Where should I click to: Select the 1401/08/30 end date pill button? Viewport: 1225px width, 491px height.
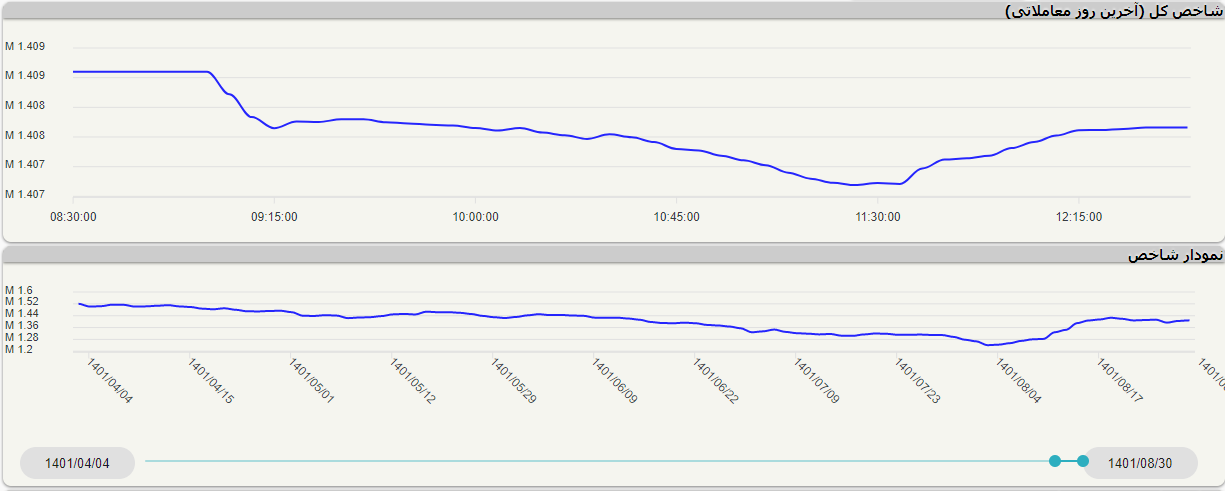click(1139, 463)
